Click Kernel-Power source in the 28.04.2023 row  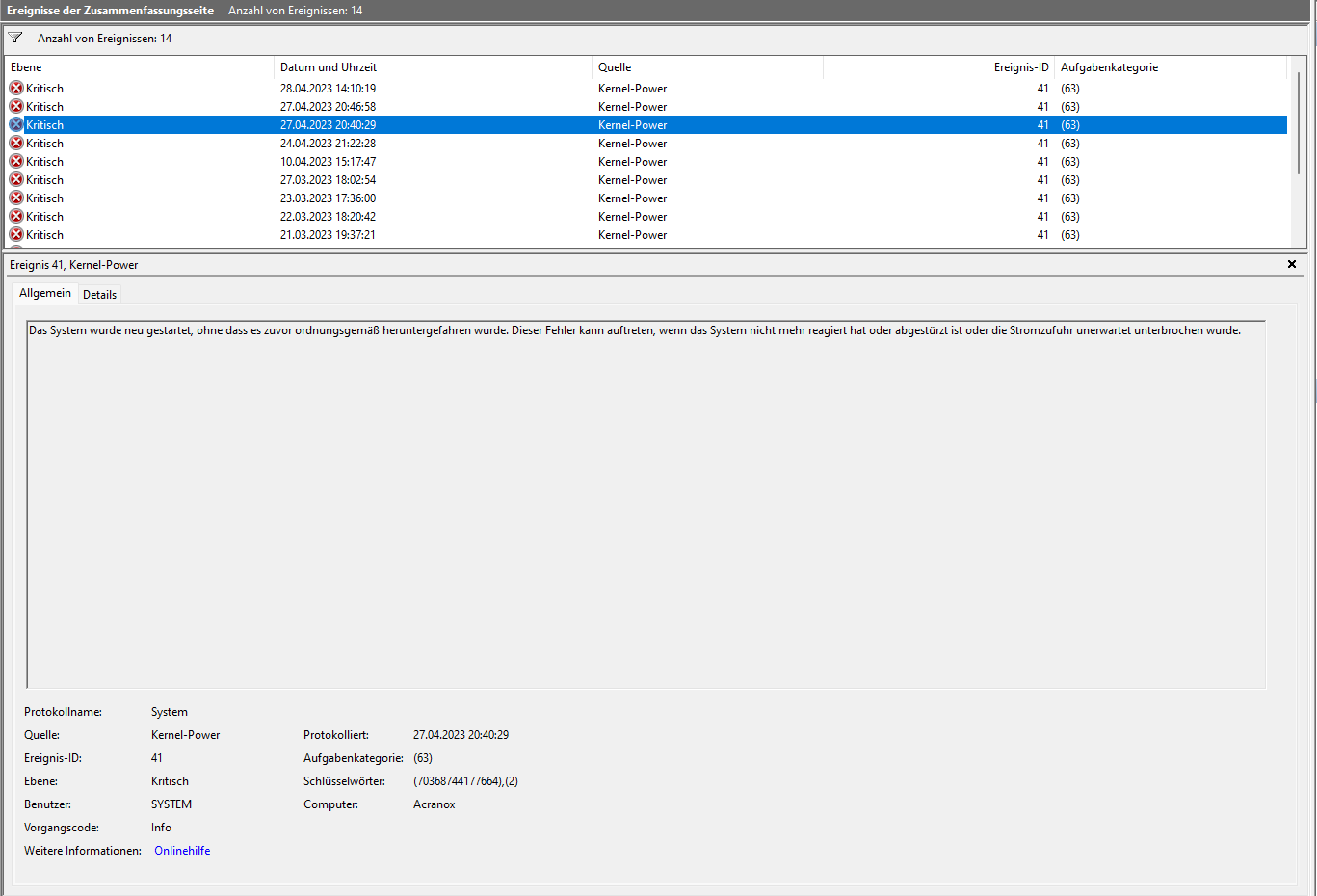point(632,89)
